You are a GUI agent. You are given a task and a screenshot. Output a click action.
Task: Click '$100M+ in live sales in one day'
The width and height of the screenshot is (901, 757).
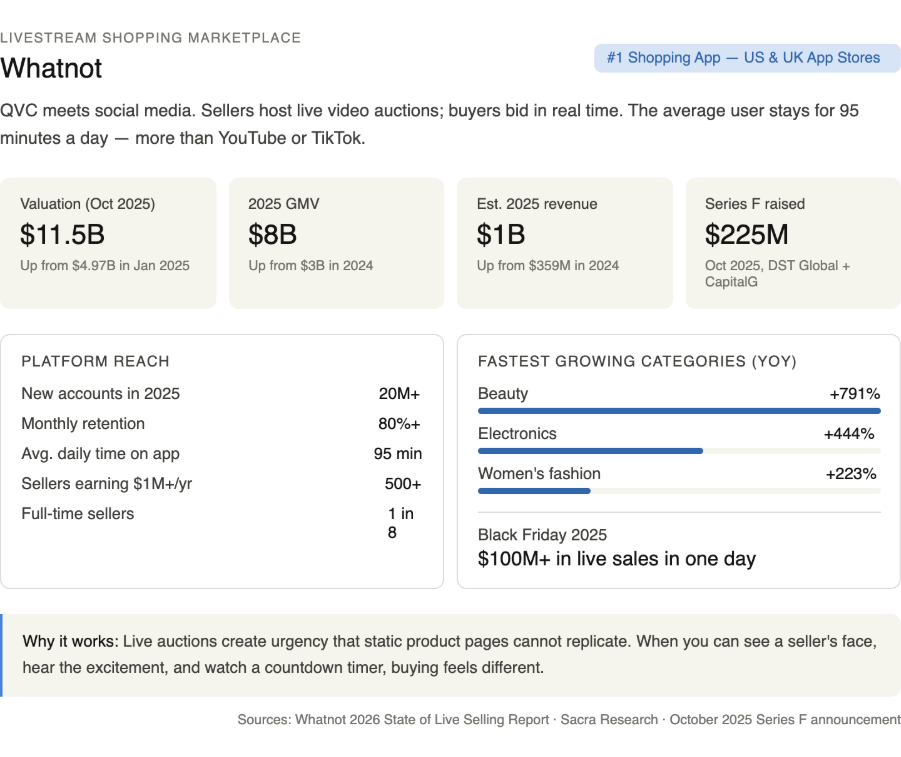point(617,559)
